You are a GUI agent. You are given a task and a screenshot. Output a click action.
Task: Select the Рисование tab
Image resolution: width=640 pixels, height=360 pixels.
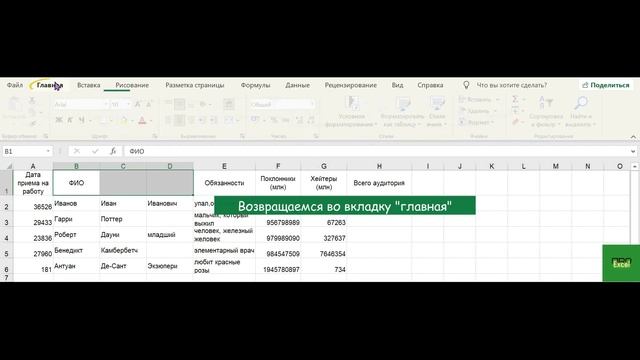132,85
